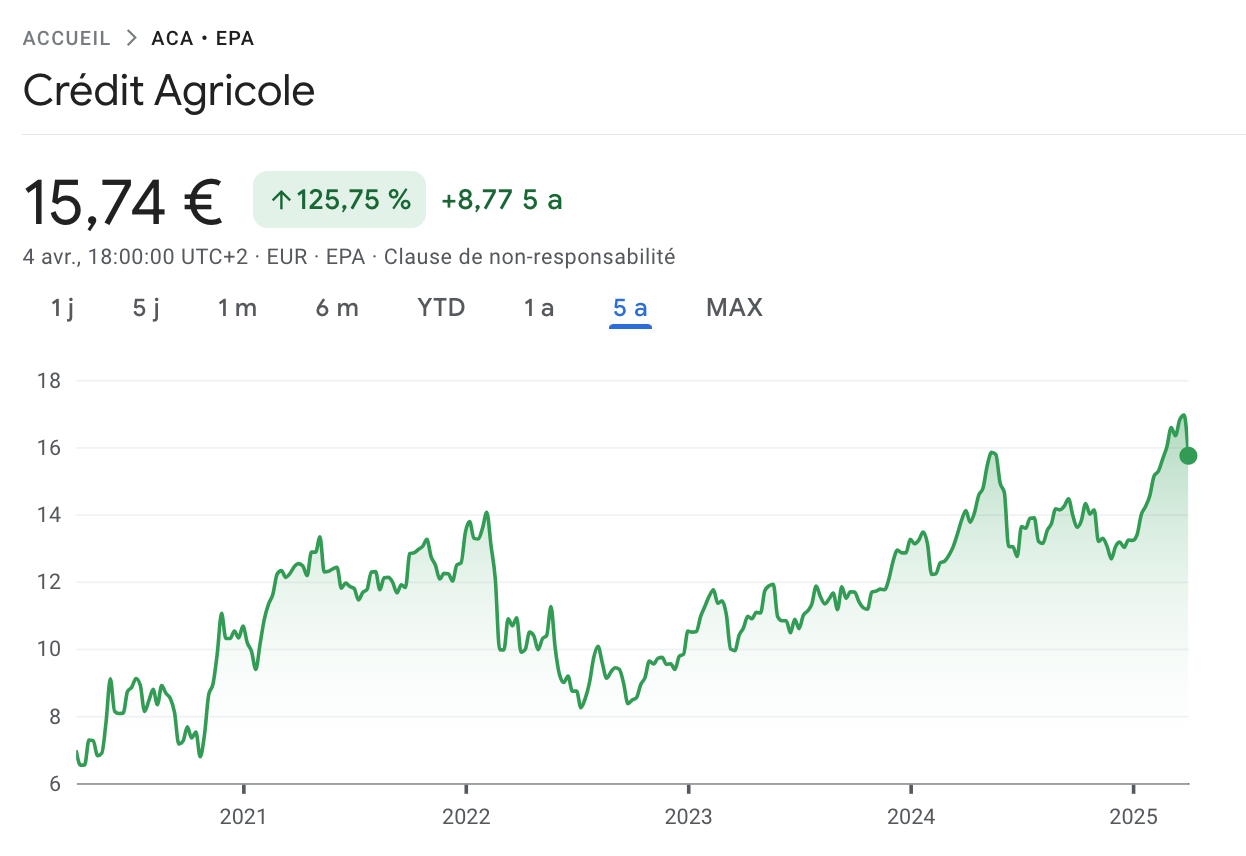Click the 2022 x-axis label
This screenshot has width=1246, height=856.
click(x=466, y=817)
